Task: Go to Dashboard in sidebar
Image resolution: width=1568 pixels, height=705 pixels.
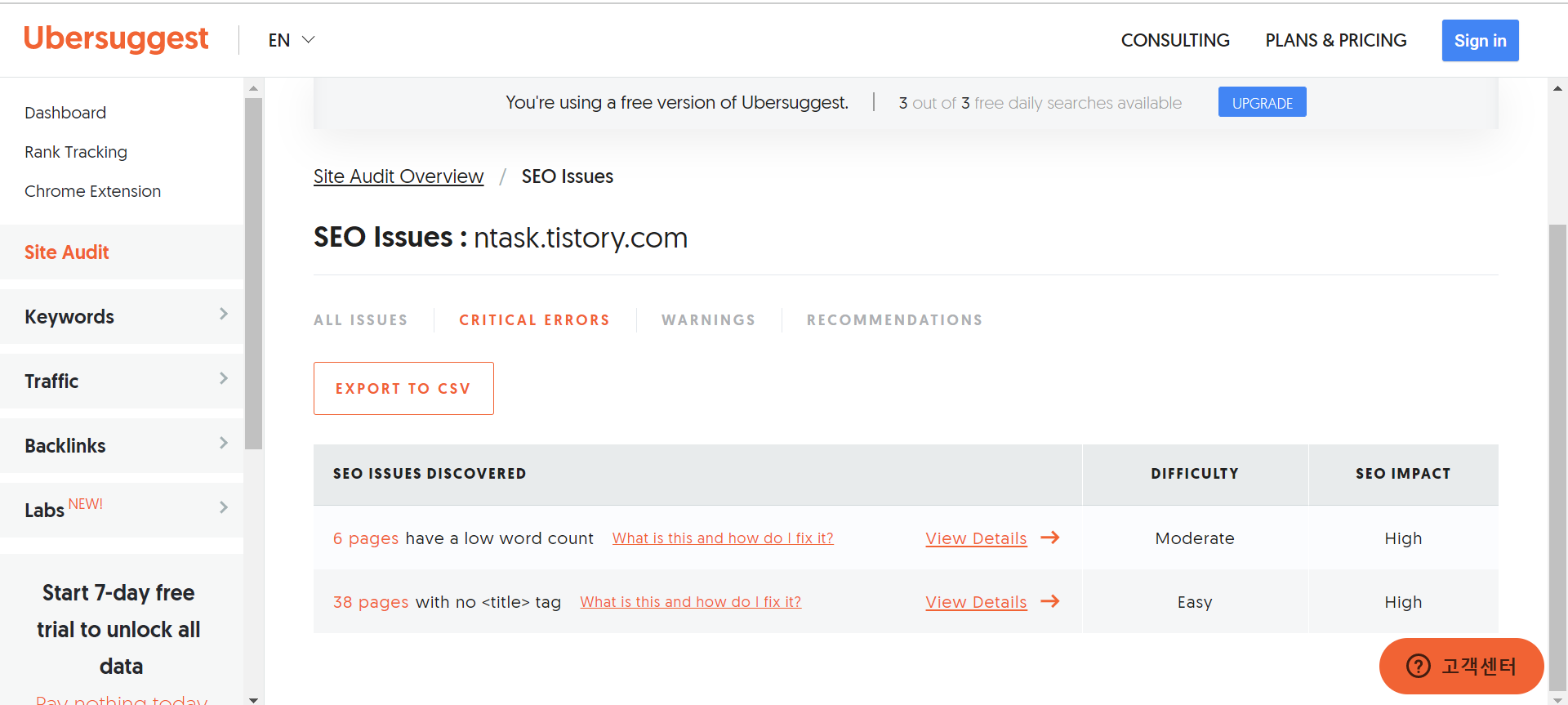Action: point(65,113)
